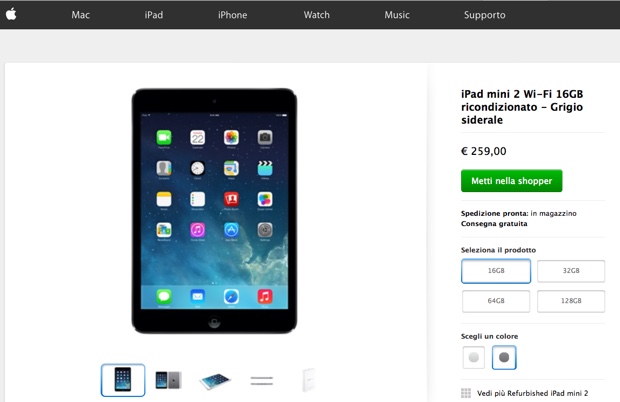Image resolution: width=620 pixels, height=402 pixels.
Task: Open the Supporto page
Action: [x=484, y=15]
